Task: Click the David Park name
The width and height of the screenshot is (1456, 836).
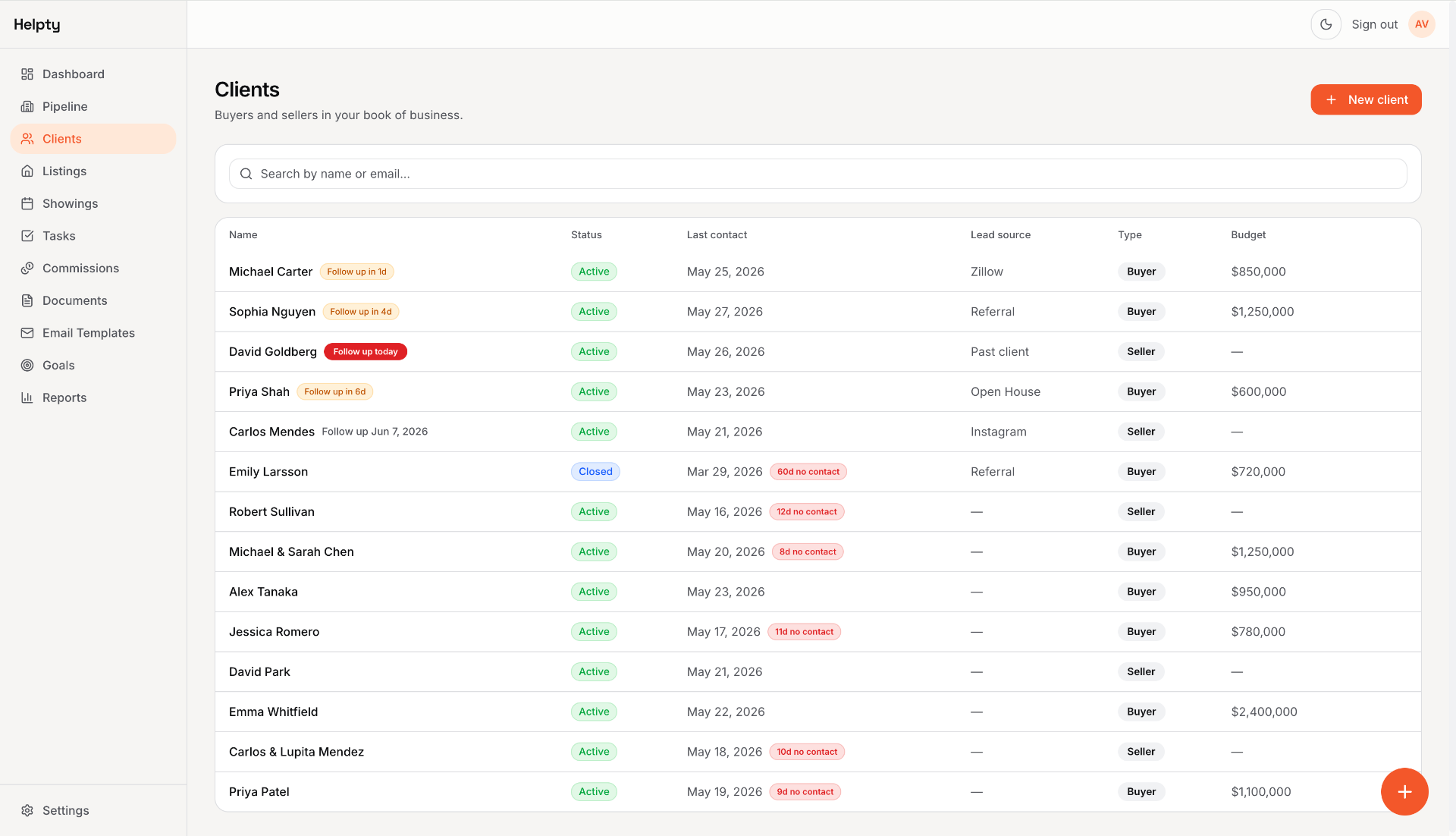Action: (259, 672)
